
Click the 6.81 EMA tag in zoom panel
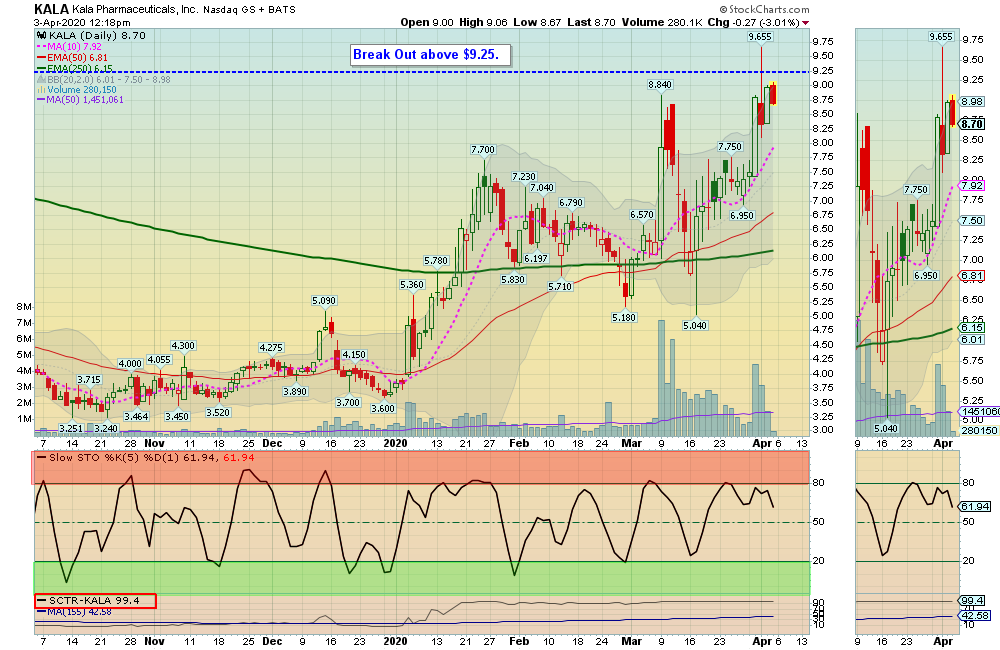tap(972, 276)
